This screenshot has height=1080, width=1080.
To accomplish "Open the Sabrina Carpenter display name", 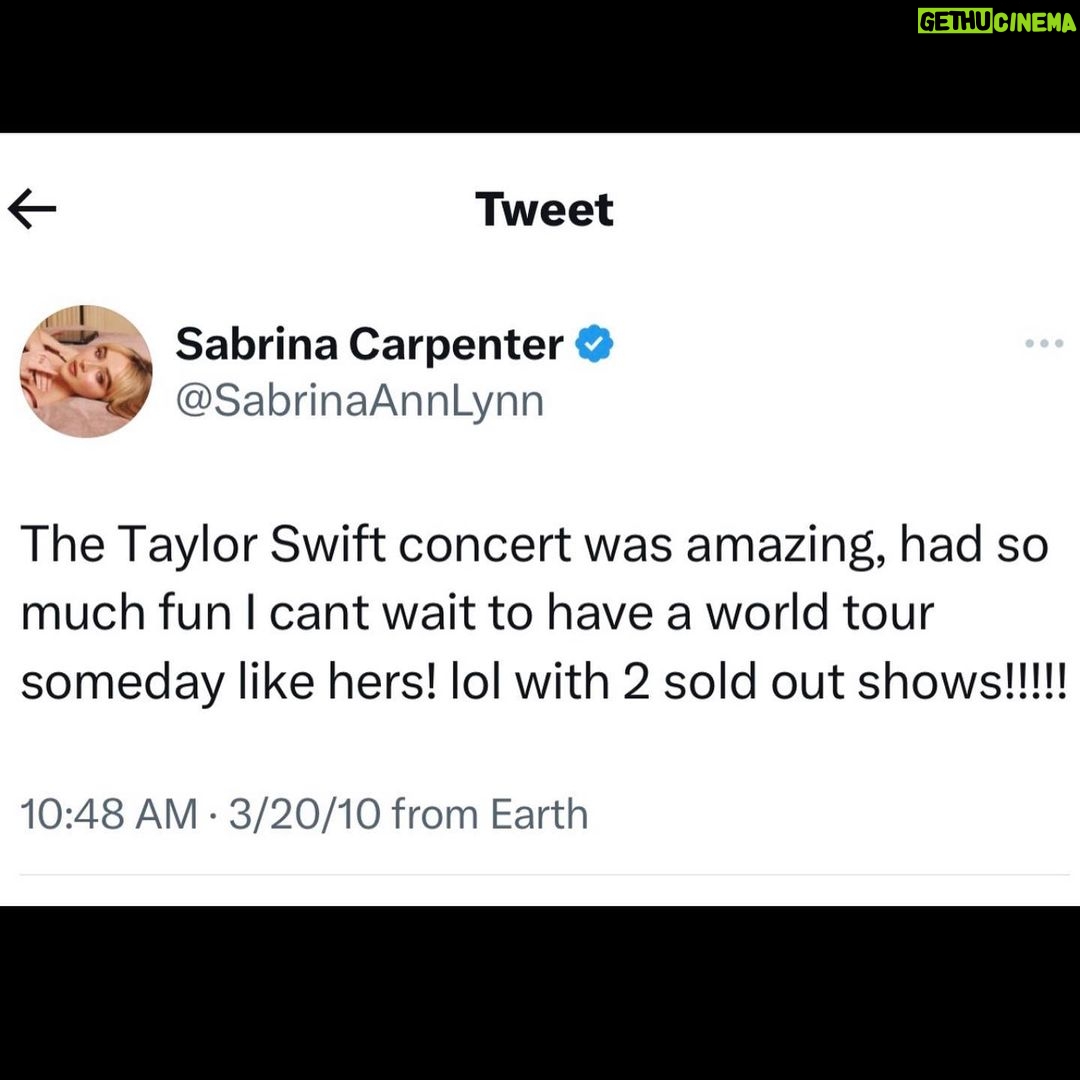I will pos(369,344).
